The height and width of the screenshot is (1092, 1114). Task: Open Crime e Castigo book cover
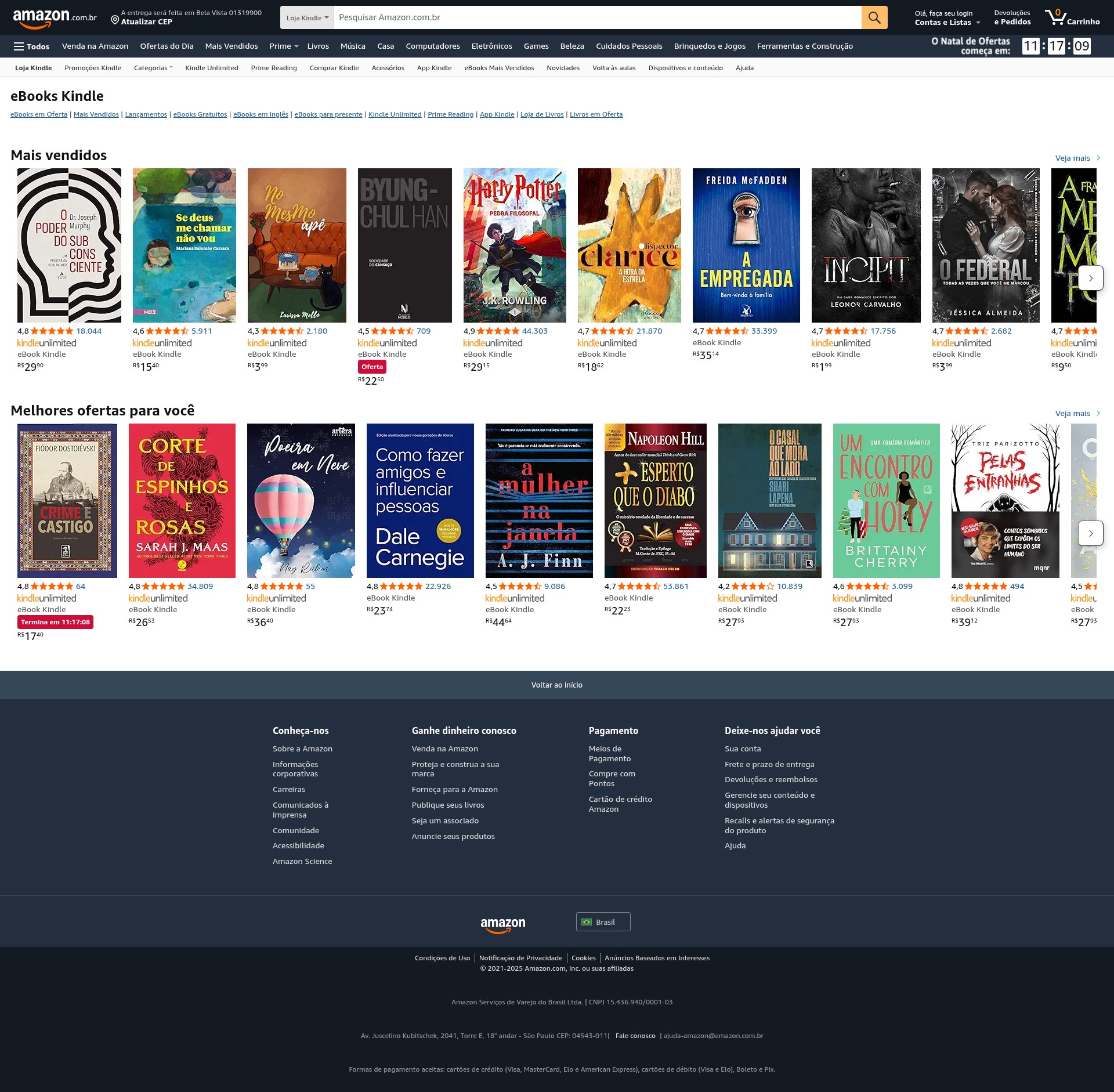point(67,501)
